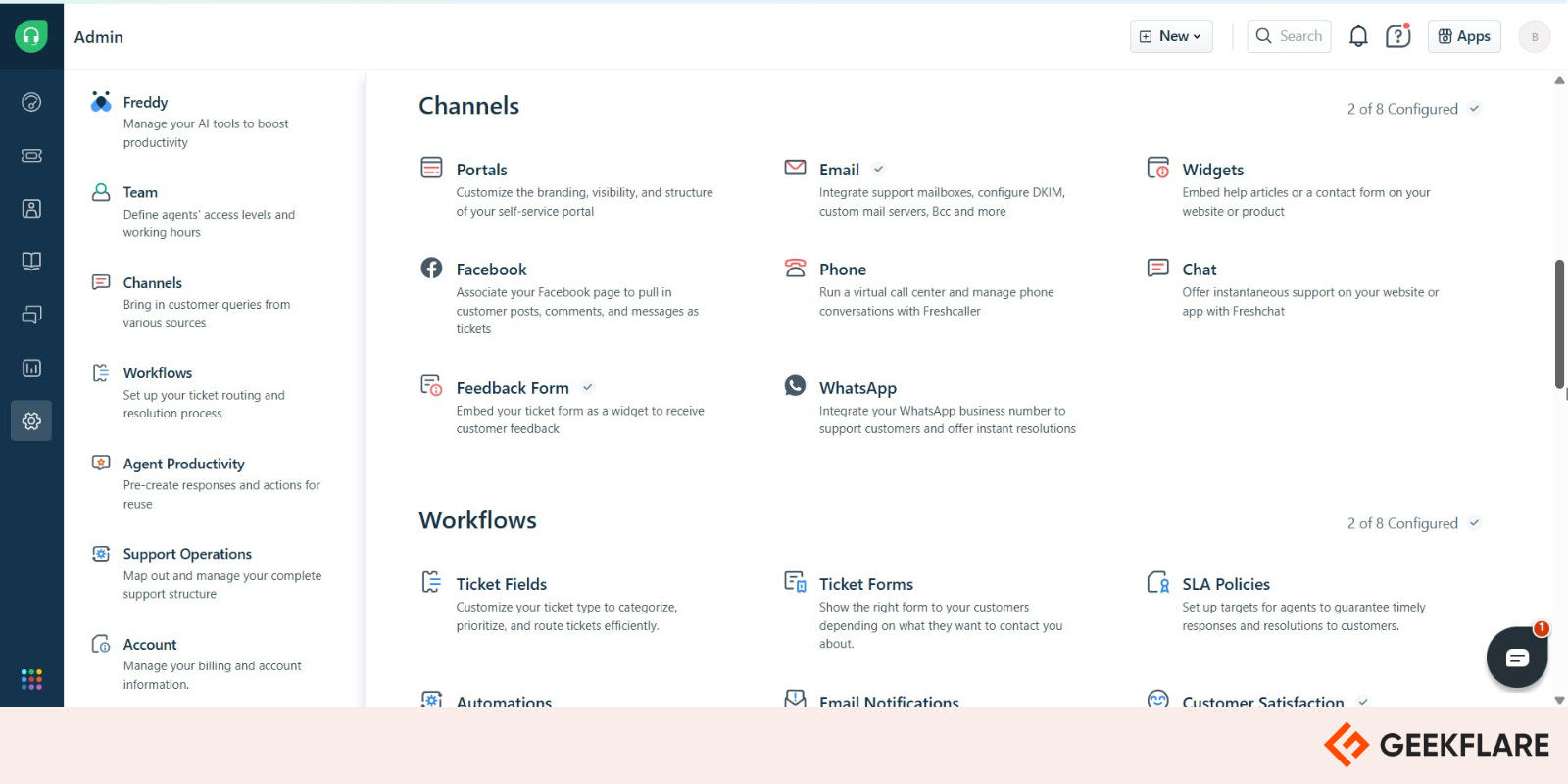Click the configured check next to Feedback Form
This screenshot has height=784, width=1568.
tap(588, 387)
